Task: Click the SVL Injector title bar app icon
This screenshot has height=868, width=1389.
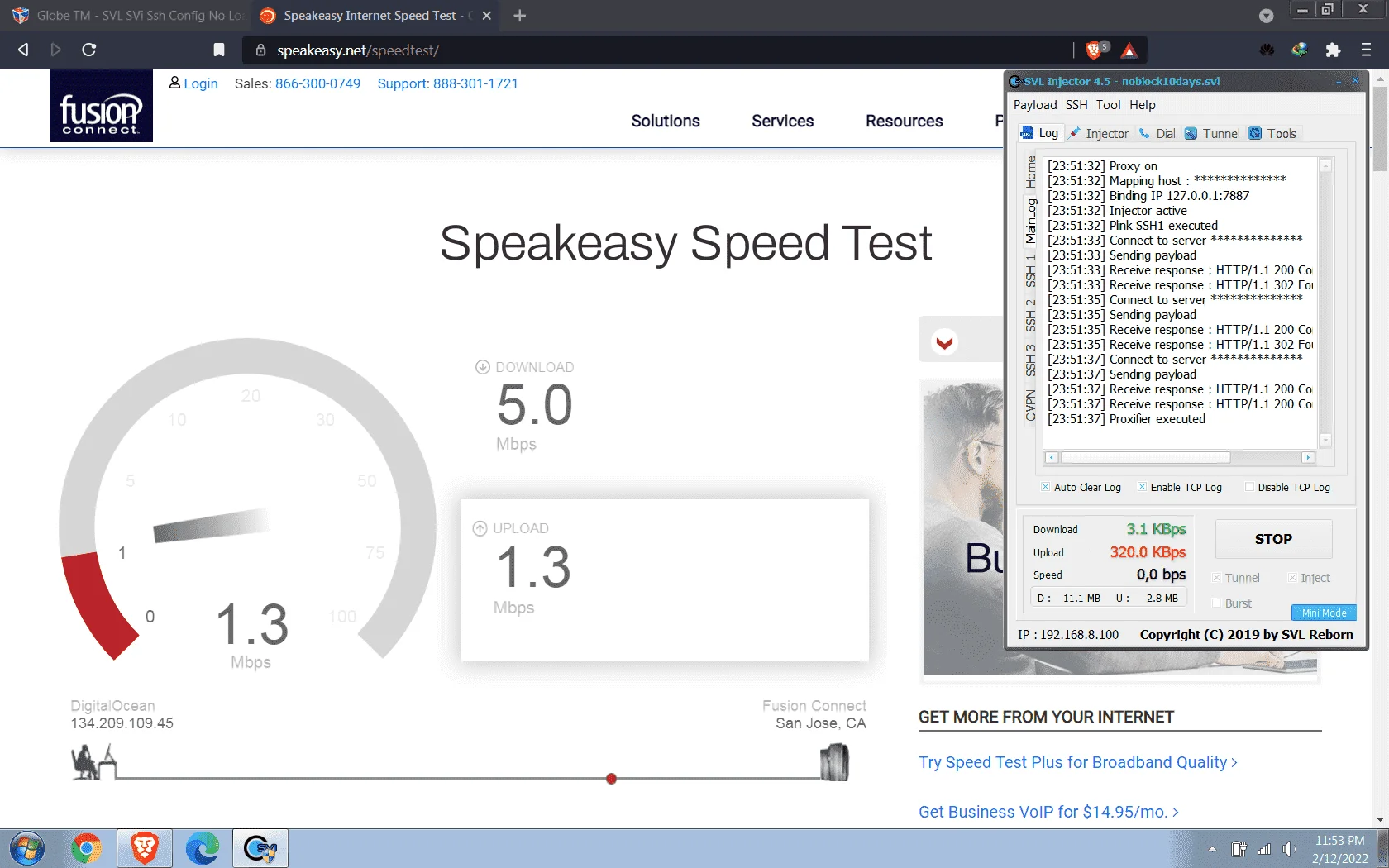Action: pos(1015,81)
